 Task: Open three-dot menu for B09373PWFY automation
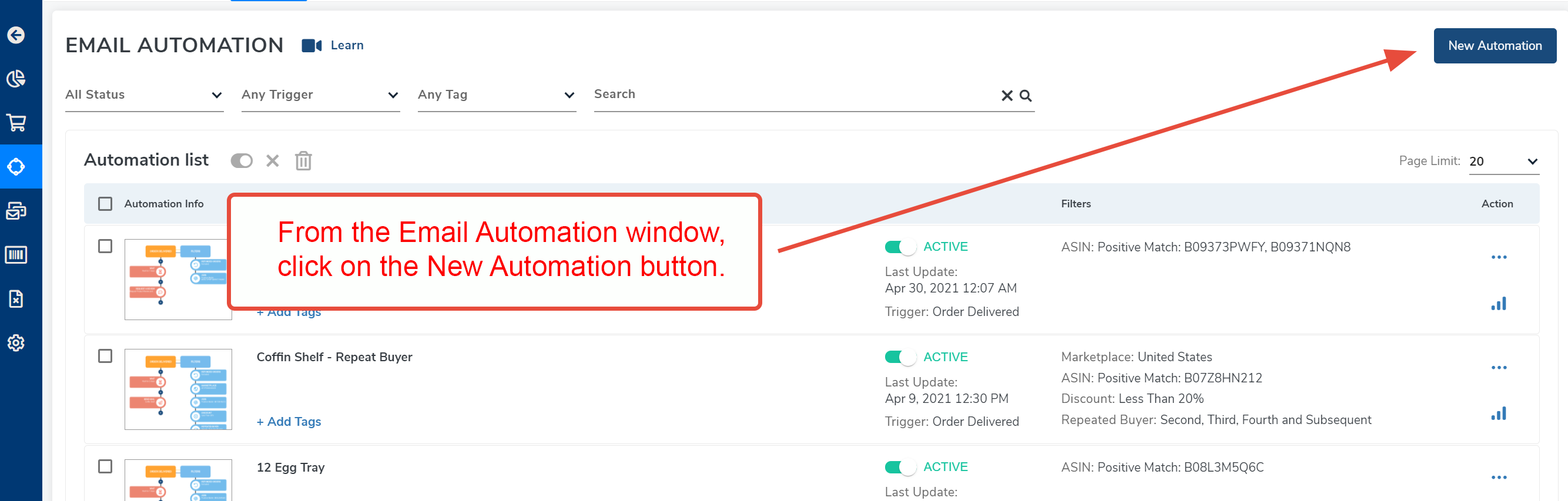pyautogui.click(x=1499, y=258)
